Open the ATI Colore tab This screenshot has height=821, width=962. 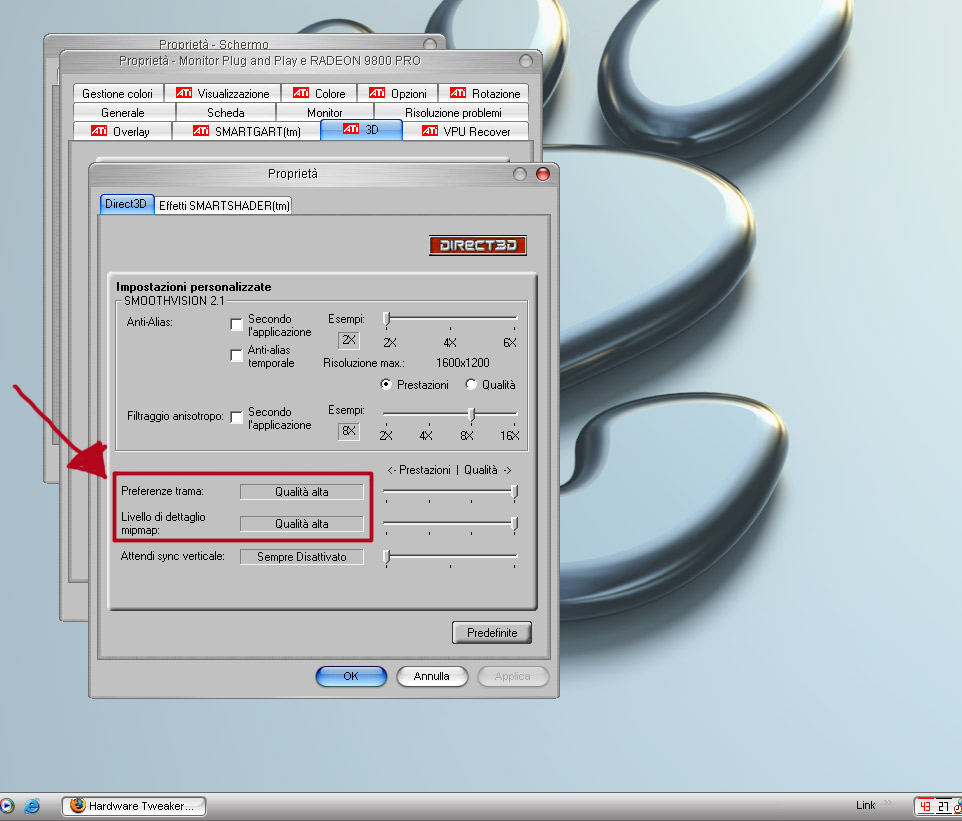(x=319, y=93)
